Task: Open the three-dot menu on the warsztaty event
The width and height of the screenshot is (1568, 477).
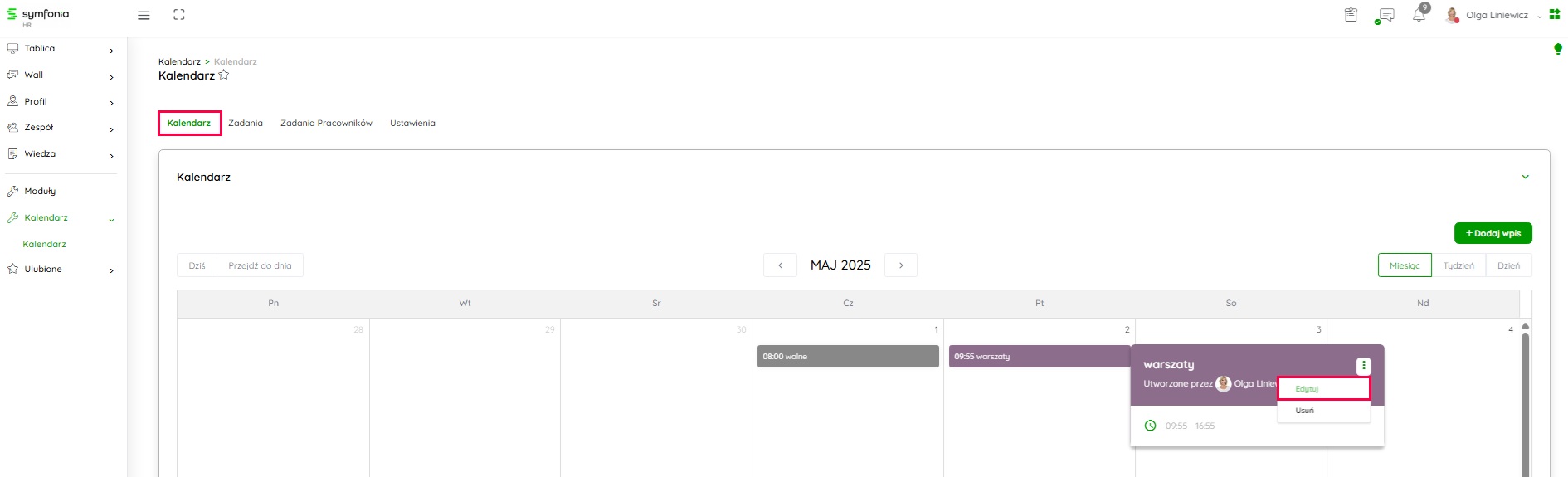Action: 1363,366
